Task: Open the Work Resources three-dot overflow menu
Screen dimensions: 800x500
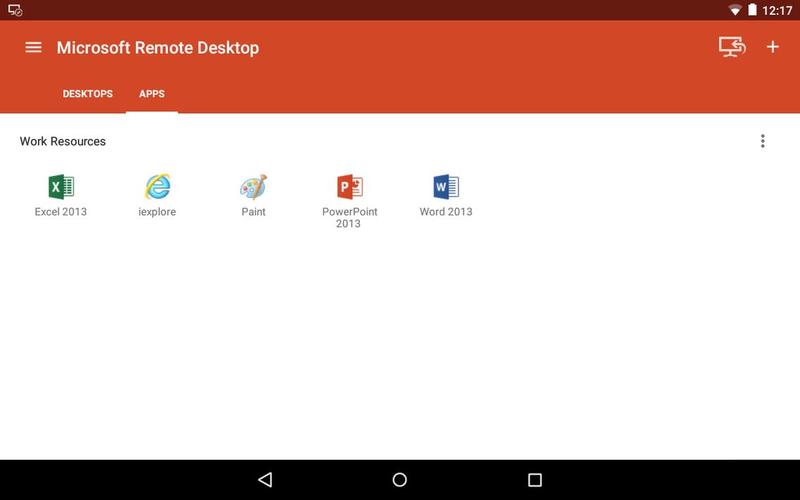Action: pyautogui.click(x=762, y=141)
